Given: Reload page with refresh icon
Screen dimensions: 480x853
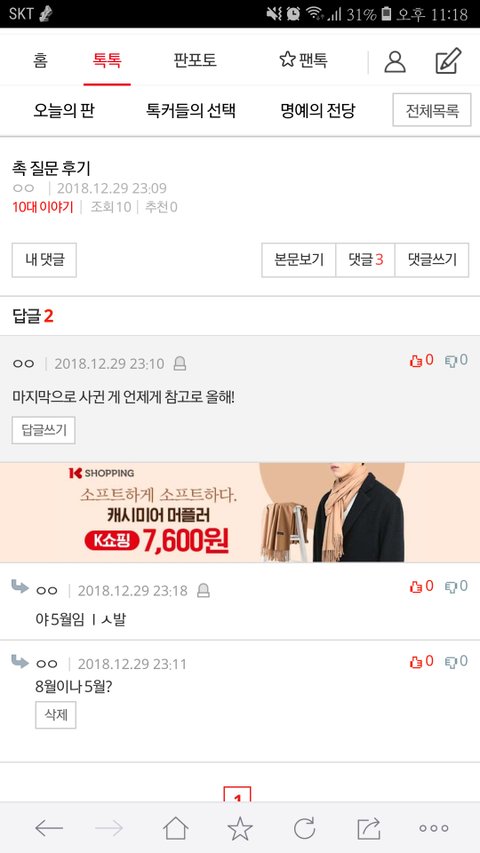Looking at the screenshot, I should [304, 829].
